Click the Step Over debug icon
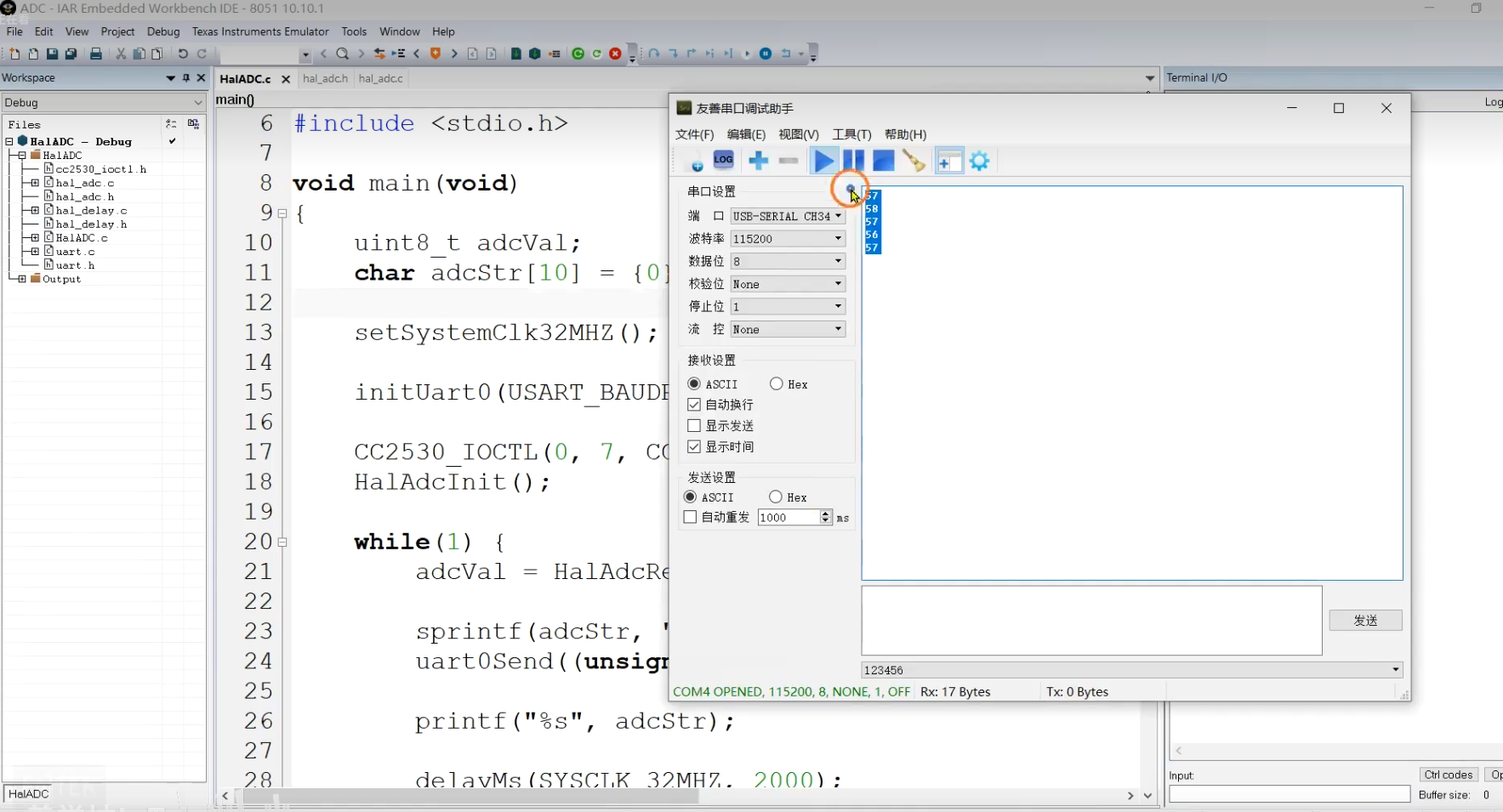1503x812 pixels. 654,54
